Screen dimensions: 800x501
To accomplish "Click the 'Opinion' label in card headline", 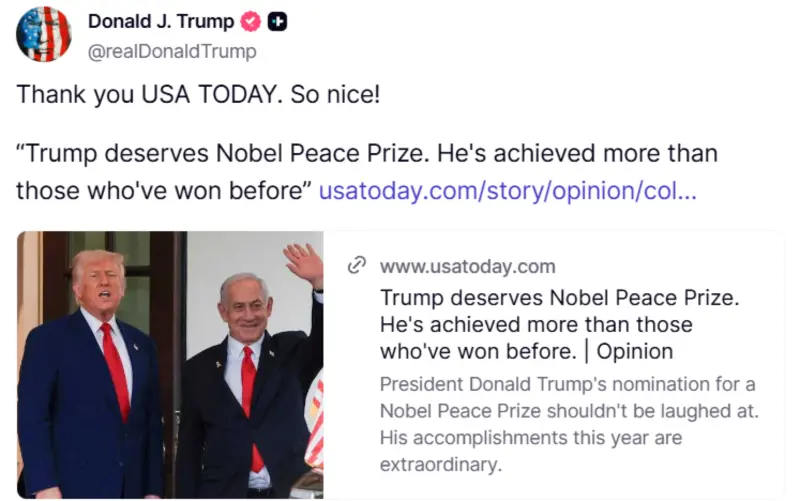I will coord(635,351).
